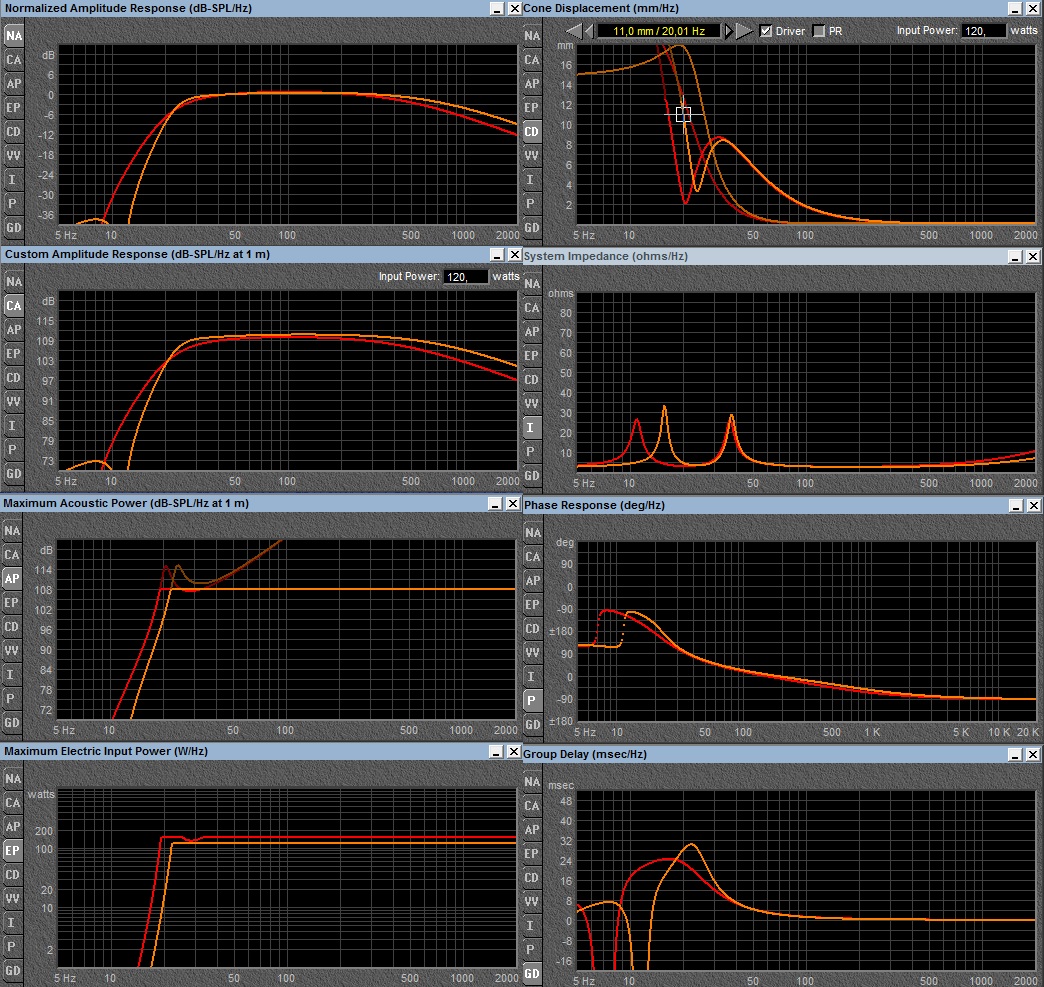The height and width of the screenshot is (987, 1044).
Task: Select EP button in Cone Displacement window
Action: 531,108
